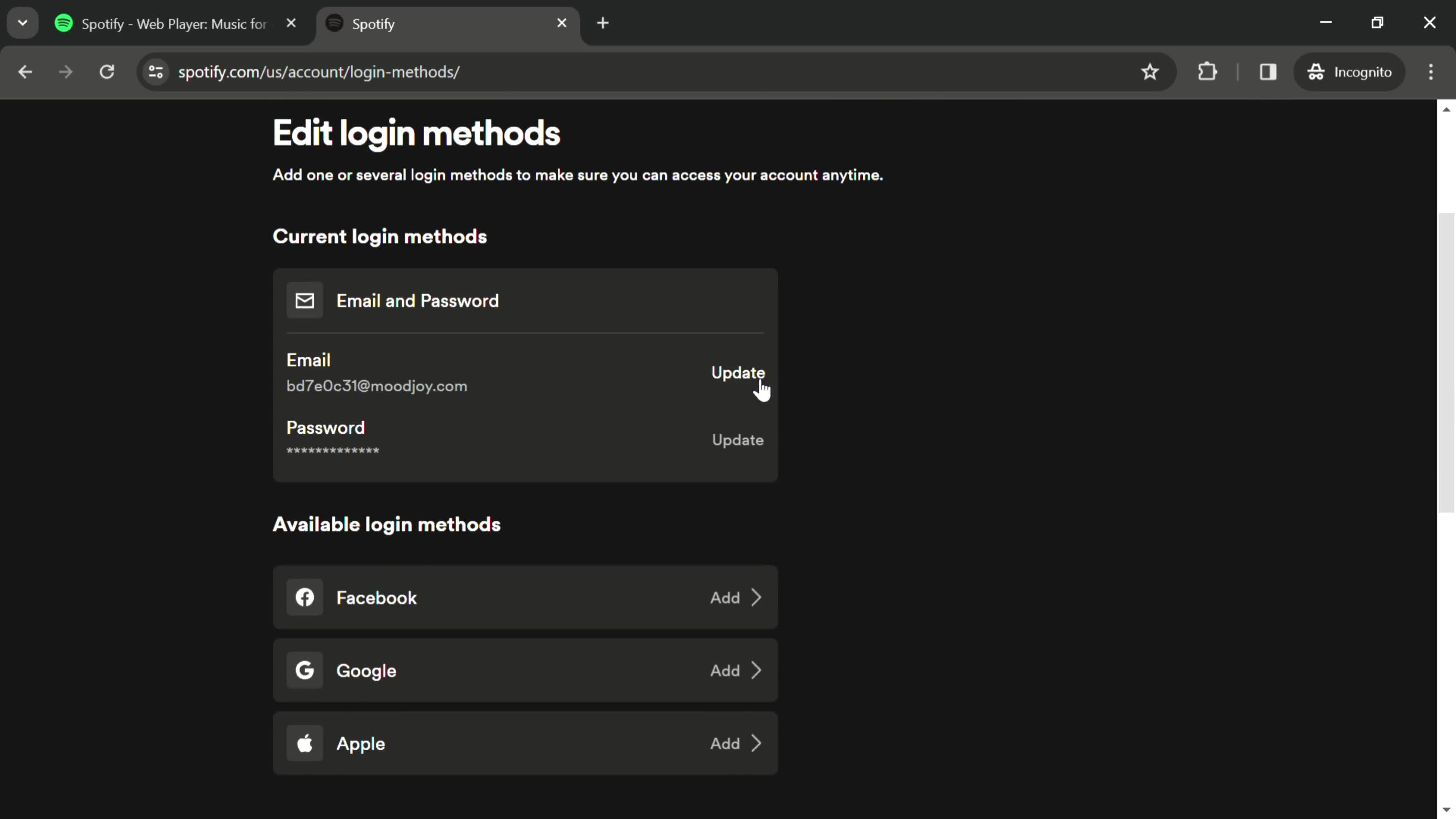Update the Password
Screen dimensions: 1456x819
click(737, 440)
